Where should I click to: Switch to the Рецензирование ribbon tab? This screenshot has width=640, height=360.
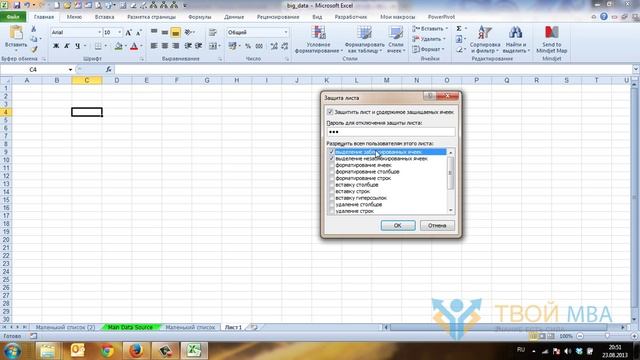278,17
